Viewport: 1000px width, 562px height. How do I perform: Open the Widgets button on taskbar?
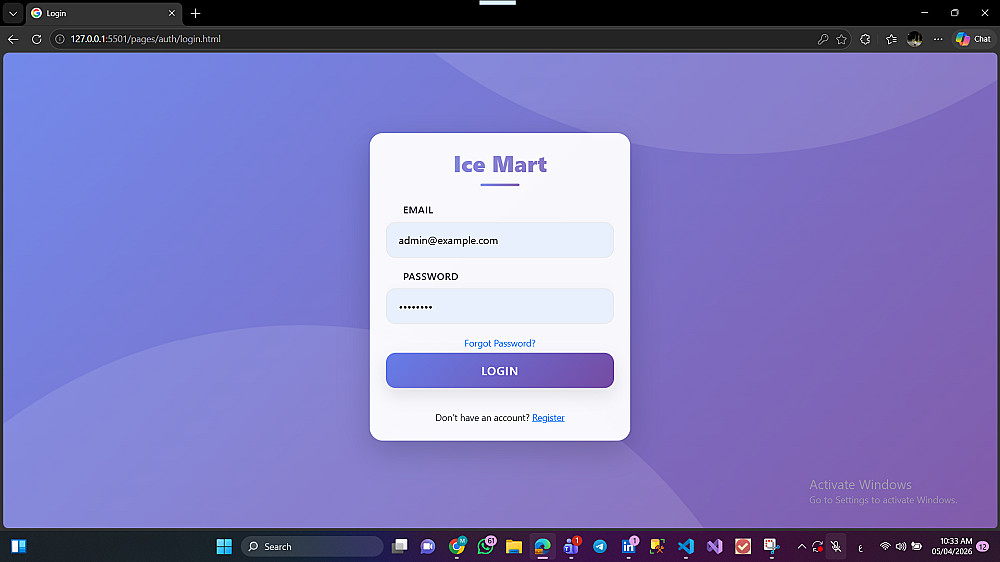(18, 546)
